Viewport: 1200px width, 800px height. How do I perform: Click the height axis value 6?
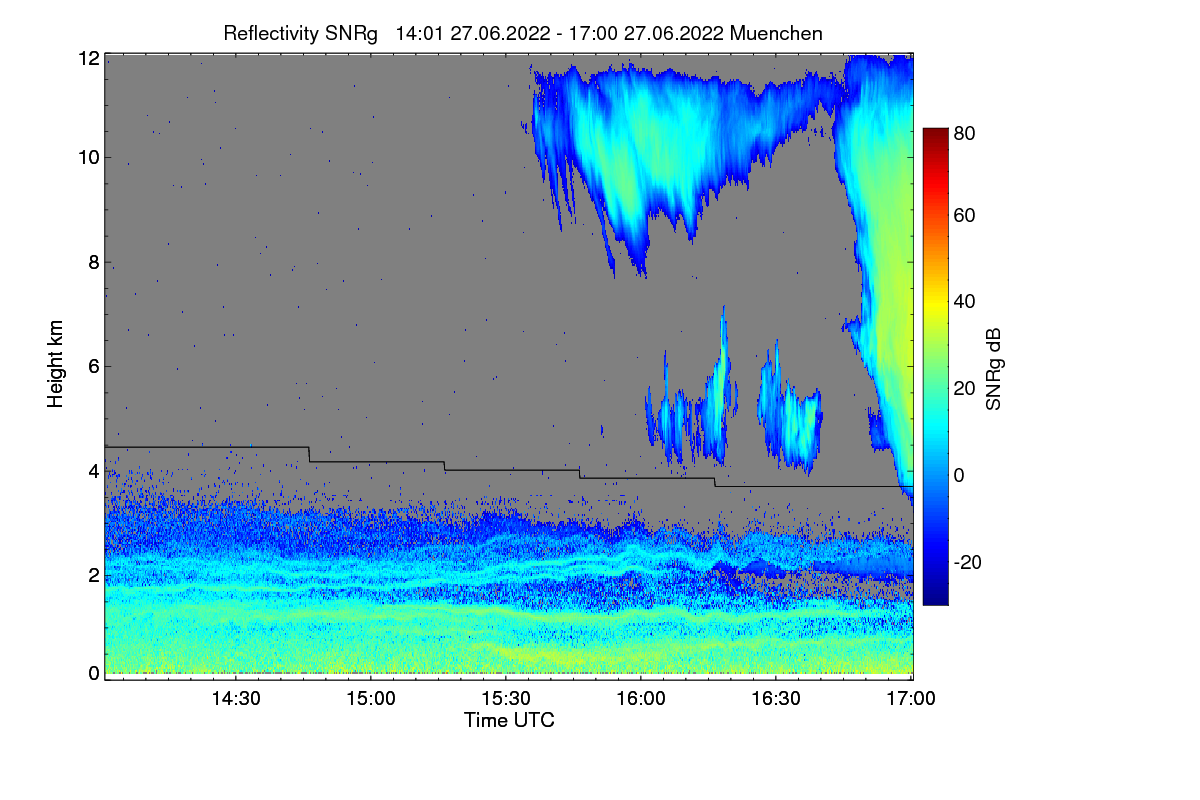coord(94,366)
